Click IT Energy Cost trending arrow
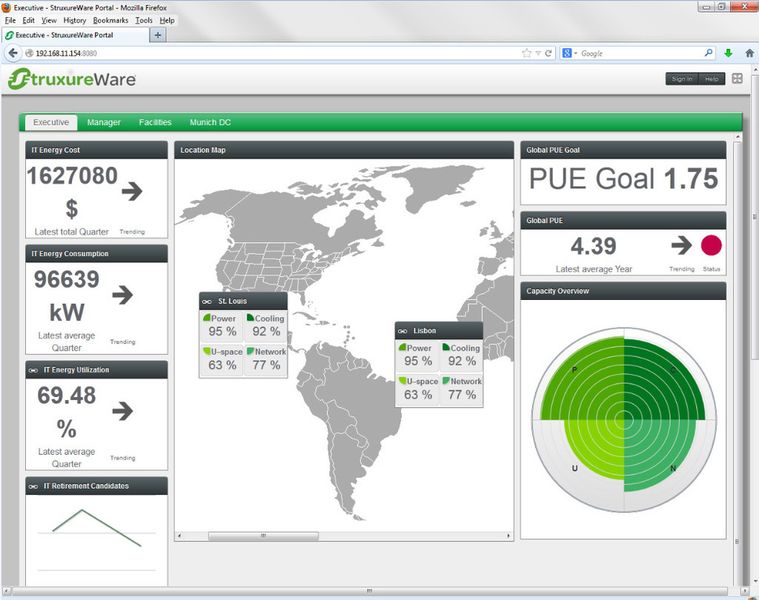This screenshot has height=600, width=759. point(132,191)
